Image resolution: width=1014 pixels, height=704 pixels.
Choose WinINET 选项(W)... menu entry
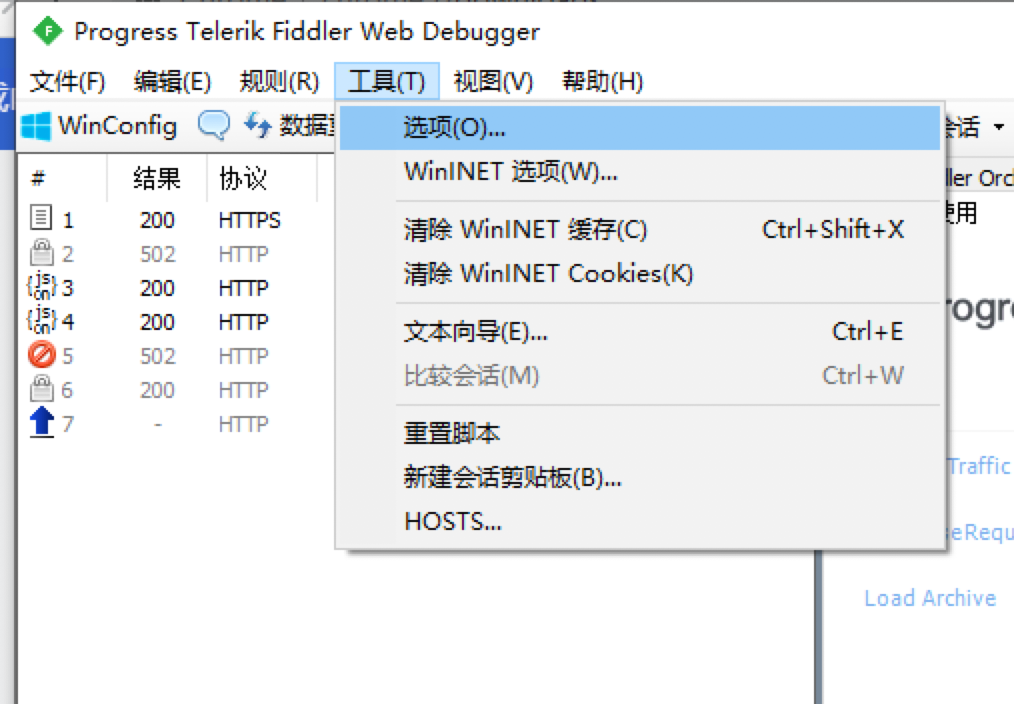pos(640,172)
